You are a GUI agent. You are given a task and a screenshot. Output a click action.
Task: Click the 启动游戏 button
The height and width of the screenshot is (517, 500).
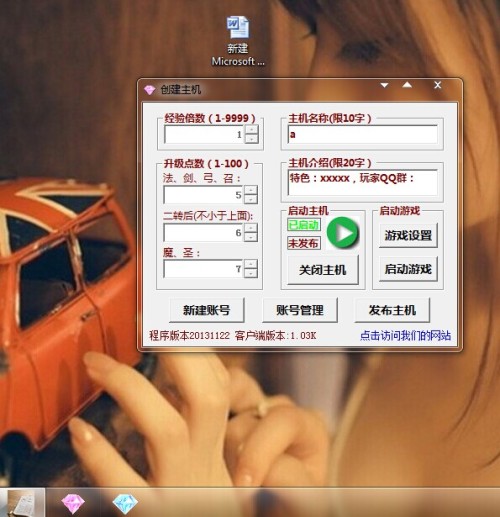[408, 269]
